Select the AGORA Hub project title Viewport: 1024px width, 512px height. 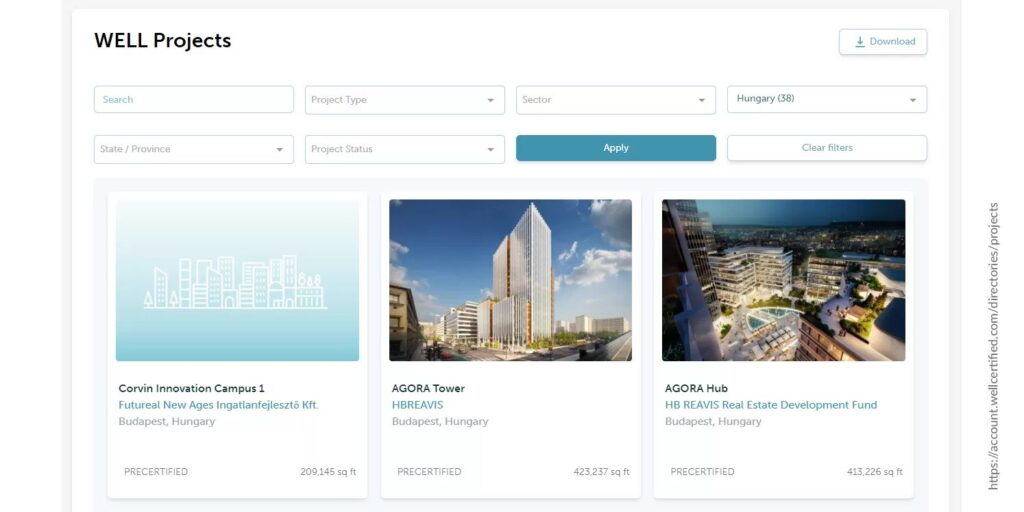pos(696,388)
